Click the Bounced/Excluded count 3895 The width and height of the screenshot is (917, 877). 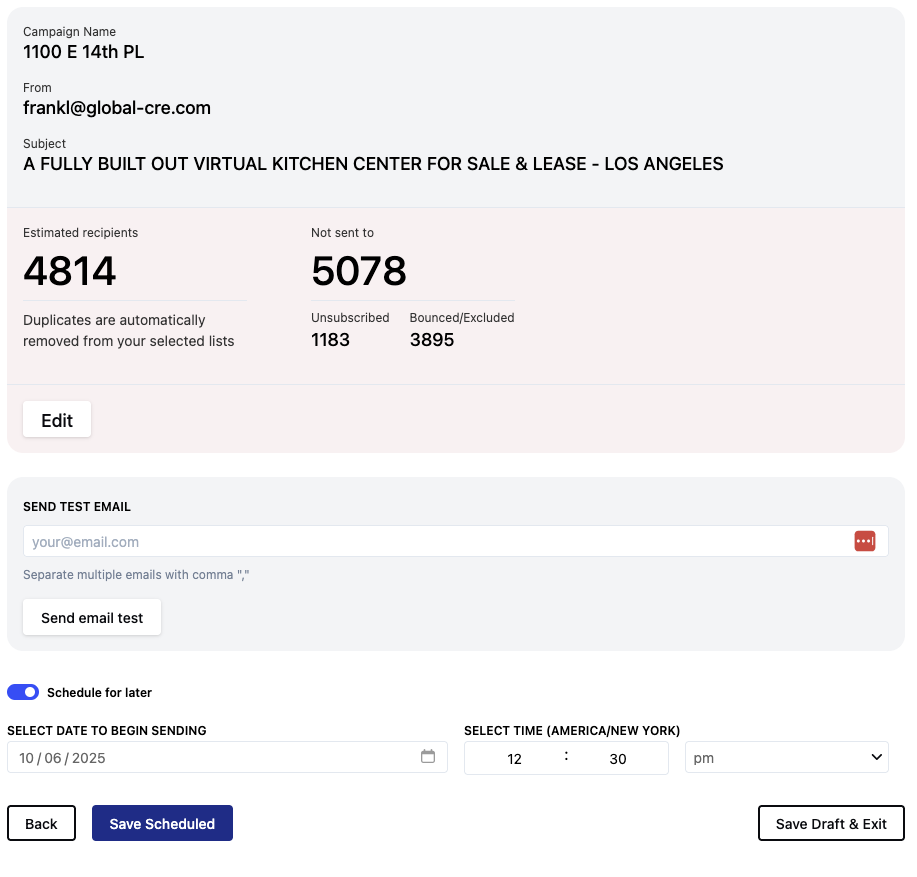point(432,340)
